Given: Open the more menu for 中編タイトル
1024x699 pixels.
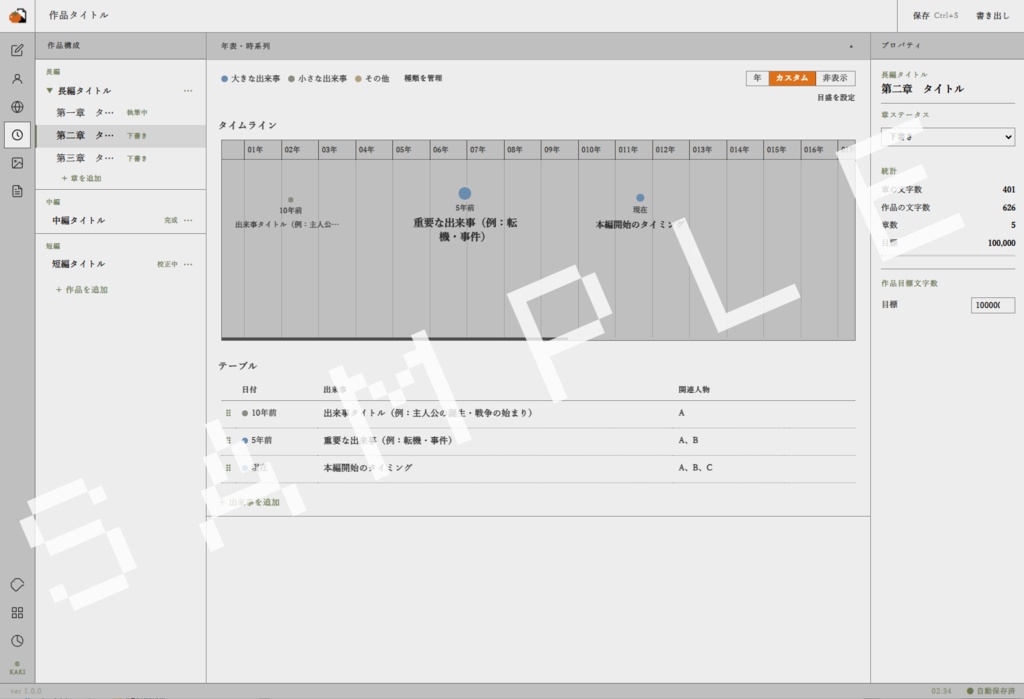Looking at the screenshot, I should 188,220.
